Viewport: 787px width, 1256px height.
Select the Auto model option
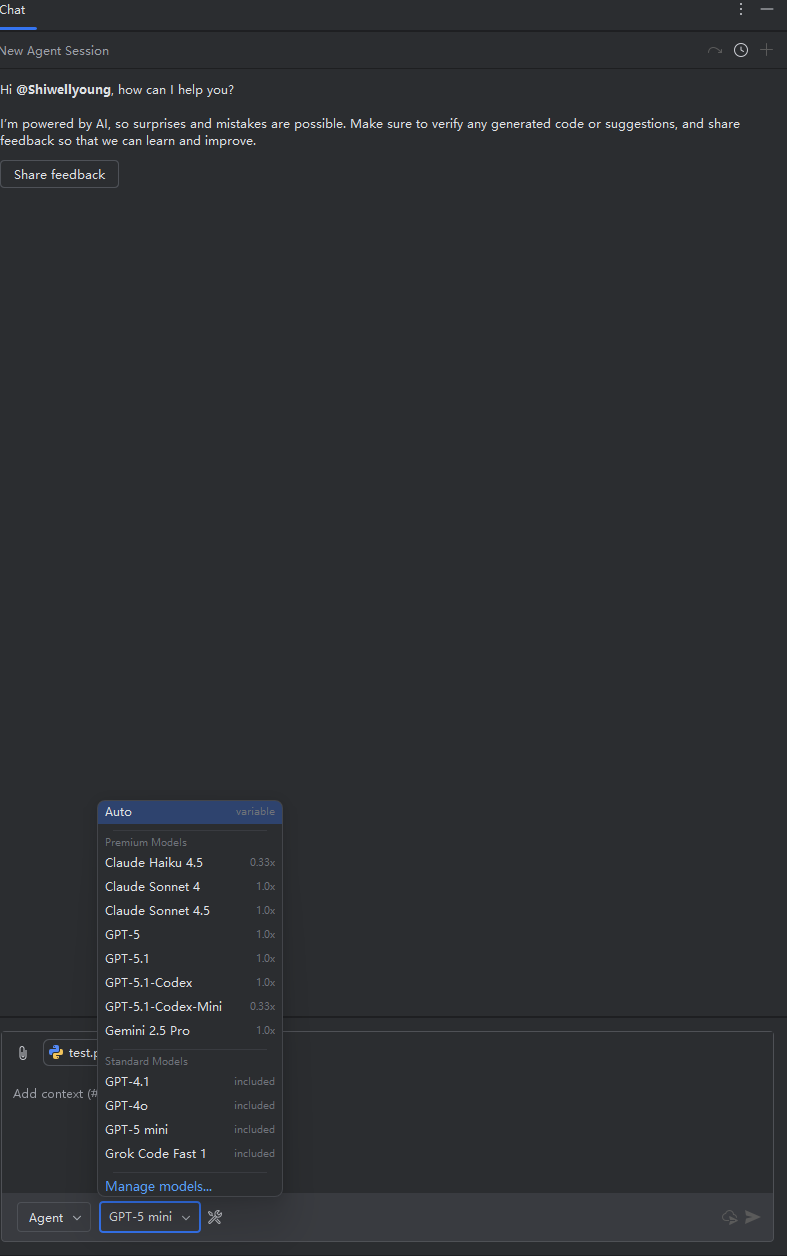[x=190, y=812]
